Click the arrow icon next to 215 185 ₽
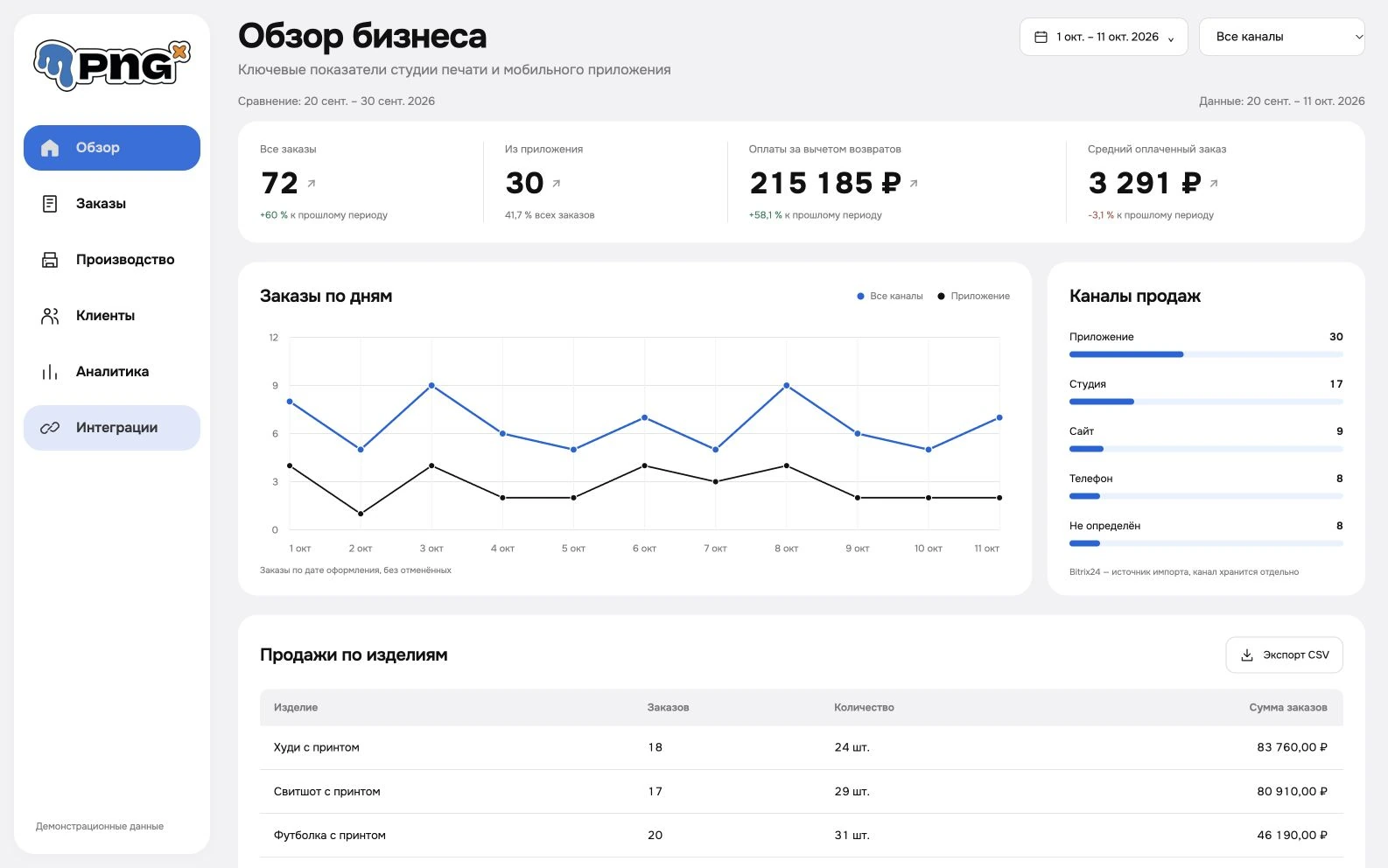 [914, 184]
